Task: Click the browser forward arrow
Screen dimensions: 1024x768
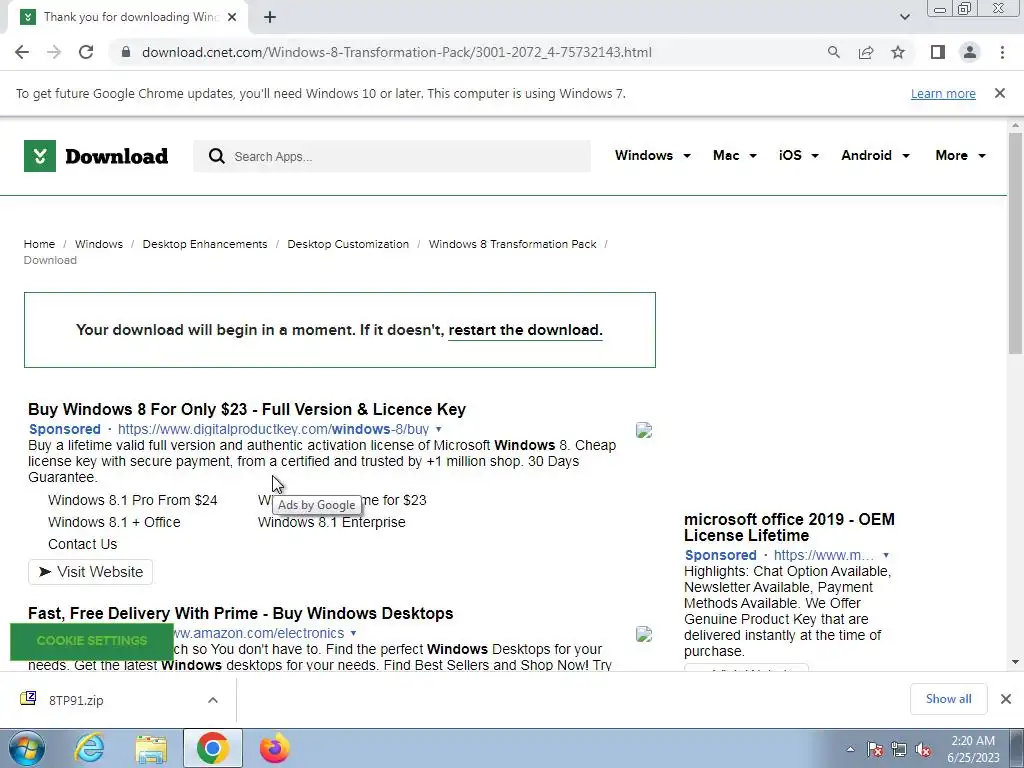Action: pyautogui.click(x=54, y=52)
